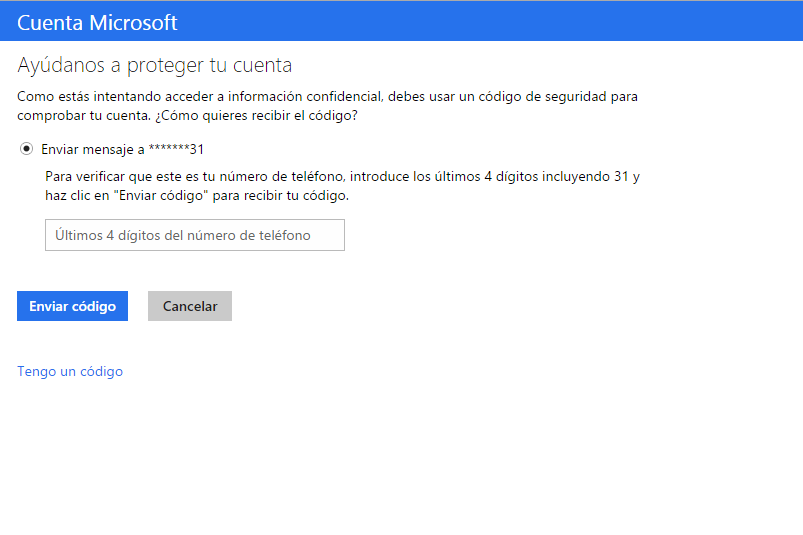Viewport: 803px width, 535px height.
Task: Click the 'Cuenta Microsoft' header title
Action: coord(97,23)
